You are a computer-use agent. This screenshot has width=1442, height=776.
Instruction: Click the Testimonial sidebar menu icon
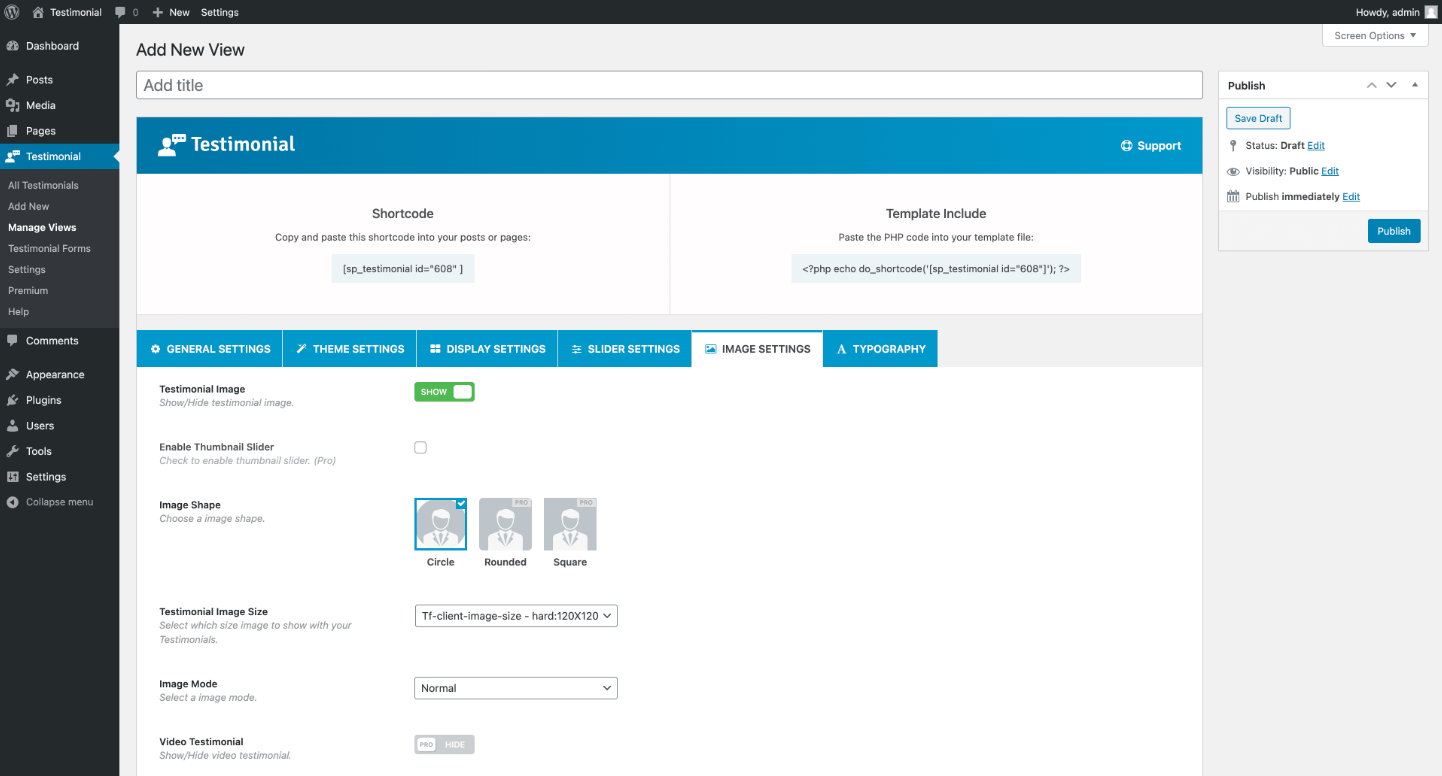point(13,156)
